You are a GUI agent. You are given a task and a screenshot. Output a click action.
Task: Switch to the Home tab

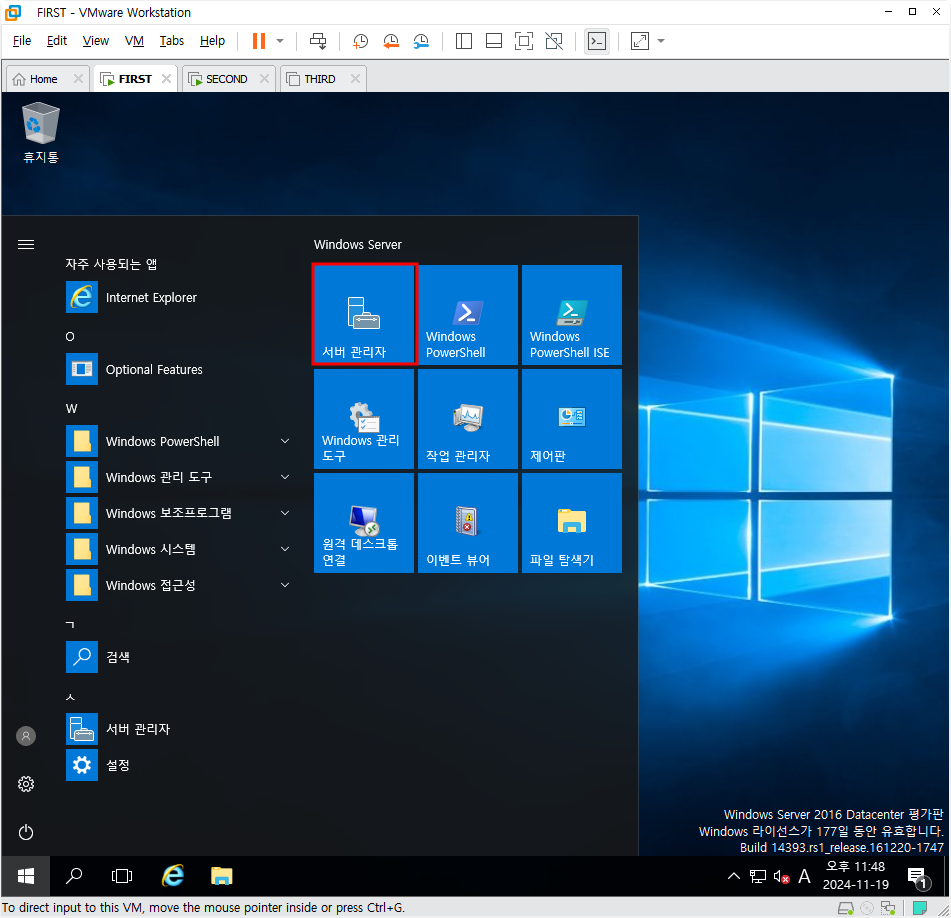(x=42, y=79)
